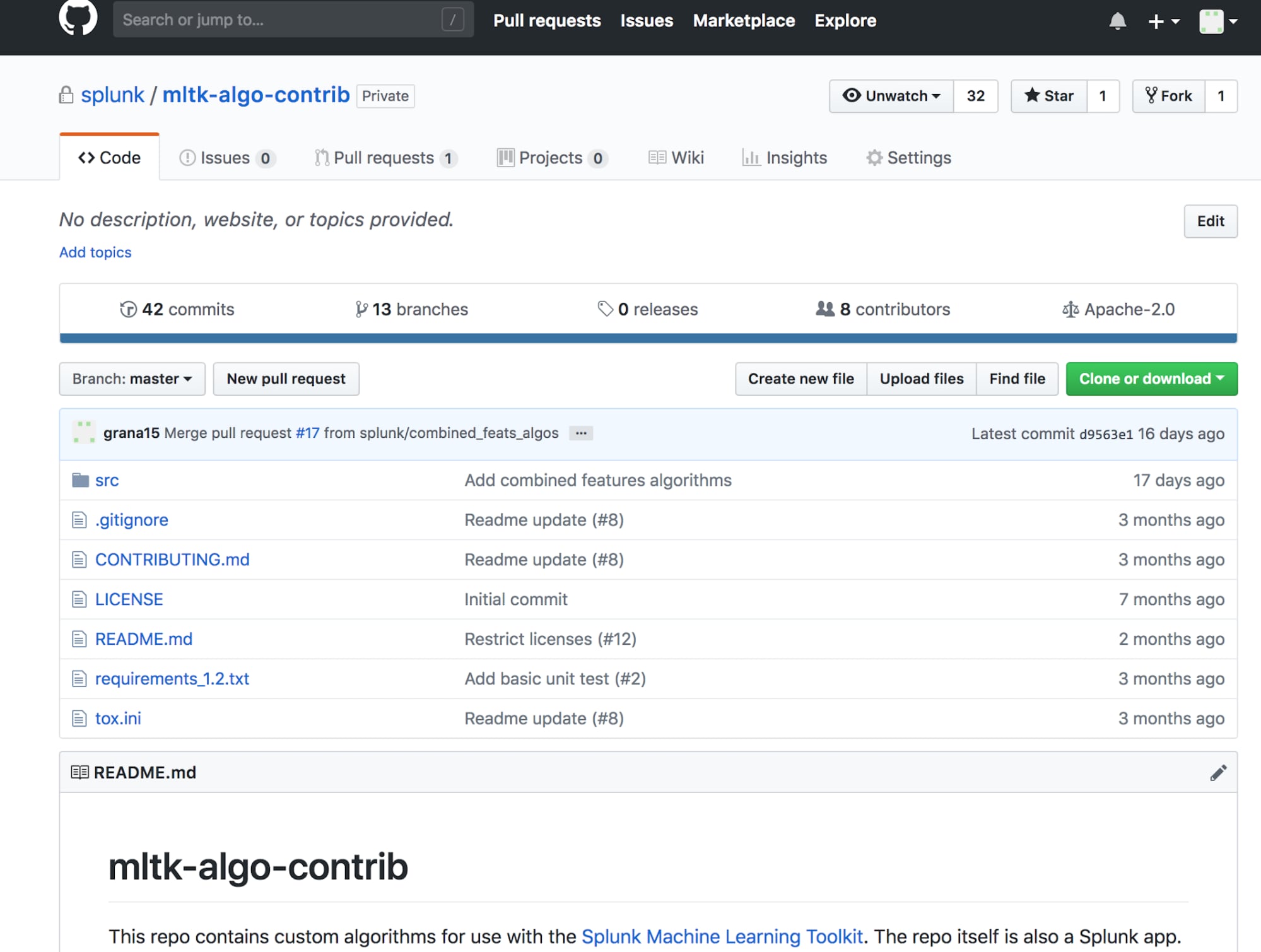Click the commits history clock icon
Viewport: 1261px width, 952px height.
(x=128, y=309)
